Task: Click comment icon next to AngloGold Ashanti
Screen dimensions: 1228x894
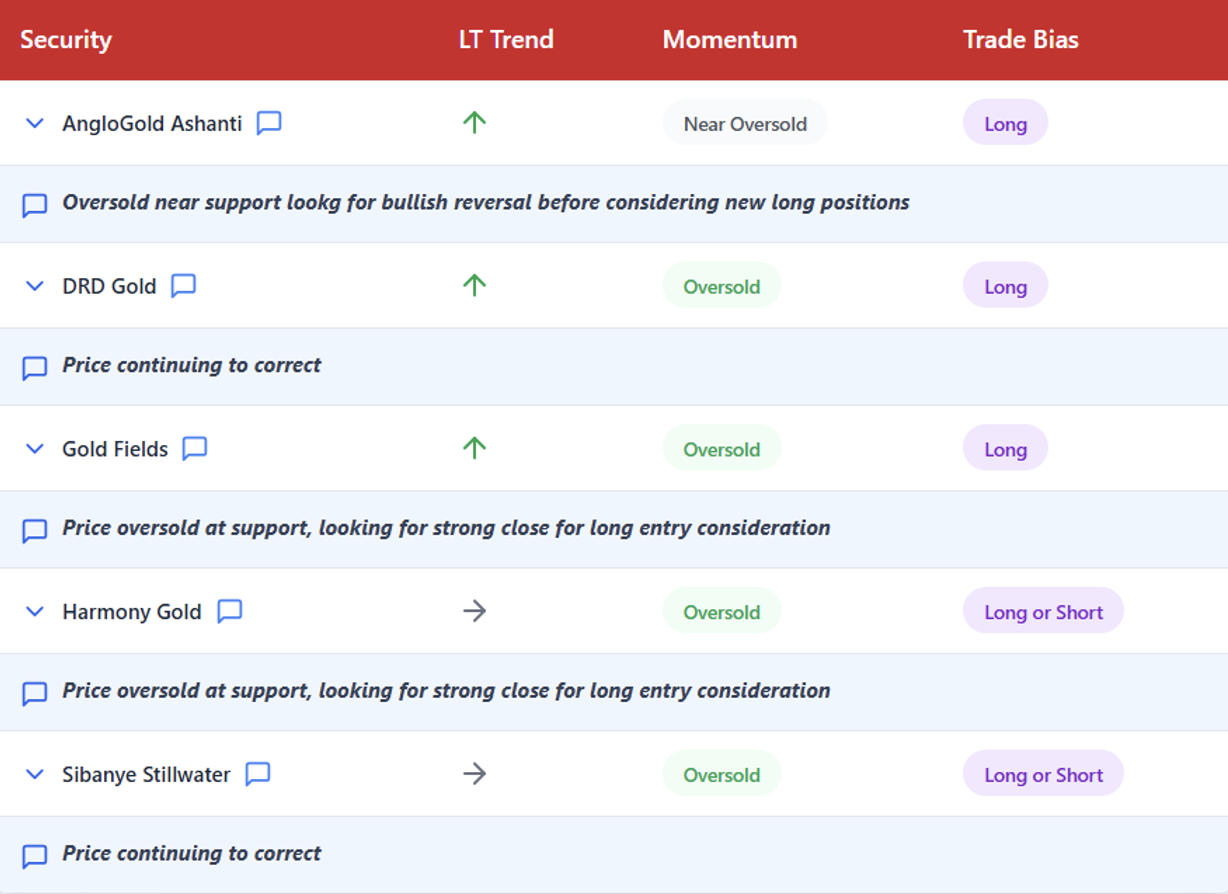Action: [269, 123]
